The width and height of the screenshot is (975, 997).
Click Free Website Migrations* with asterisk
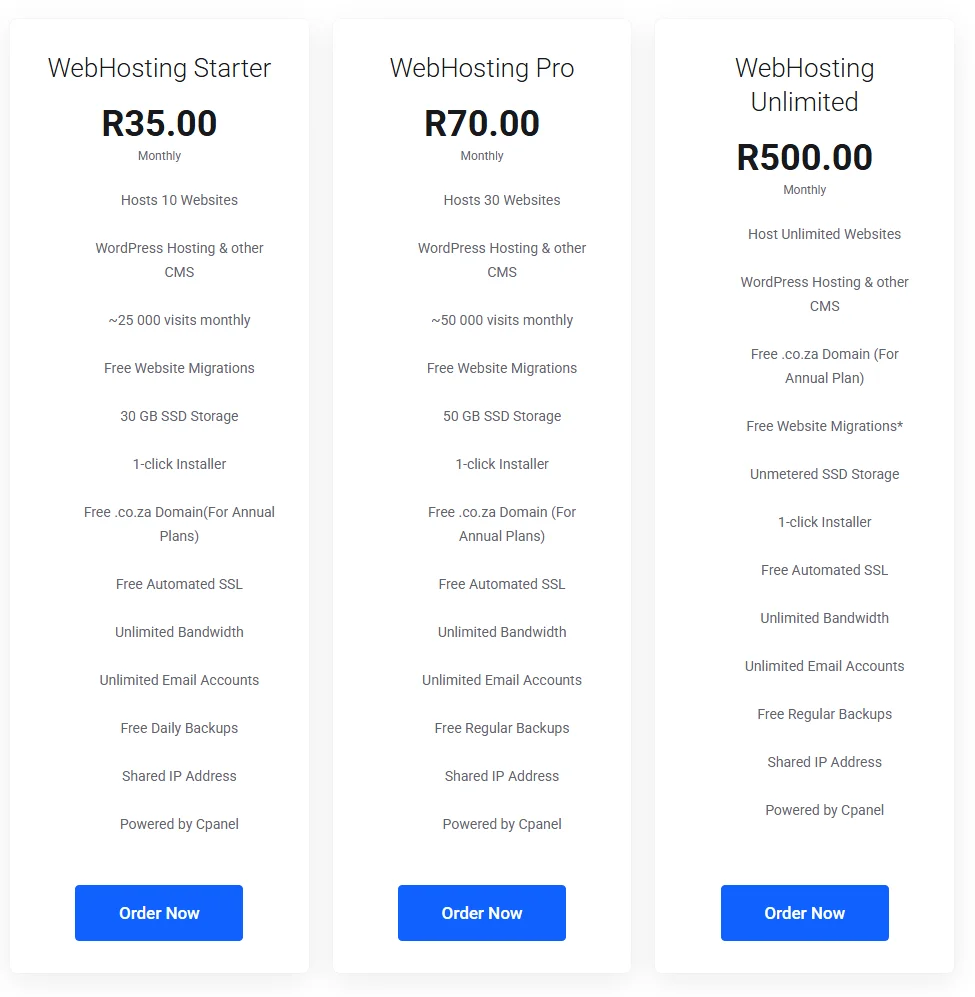(x=824, y=426)
